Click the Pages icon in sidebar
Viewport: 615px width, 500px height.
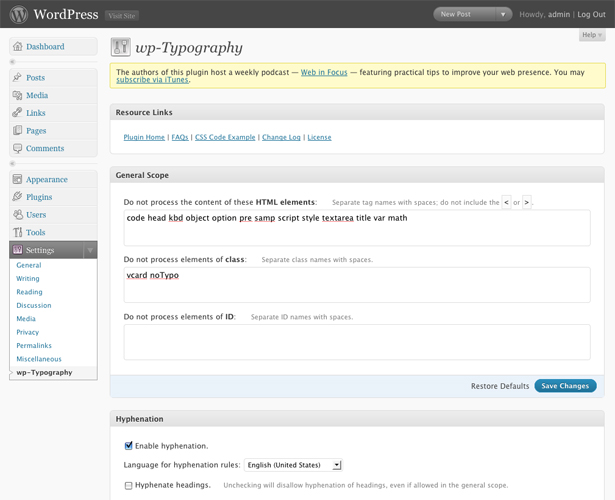(17, 130)
